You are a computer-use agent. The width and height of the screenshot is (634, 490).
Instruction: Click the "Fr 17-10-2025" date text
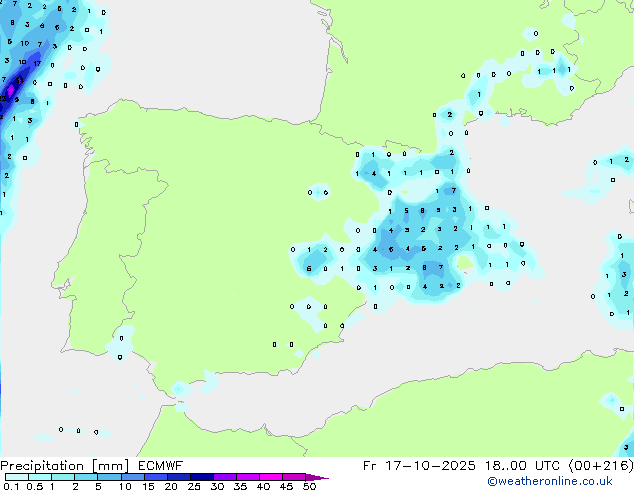point(419,465)
